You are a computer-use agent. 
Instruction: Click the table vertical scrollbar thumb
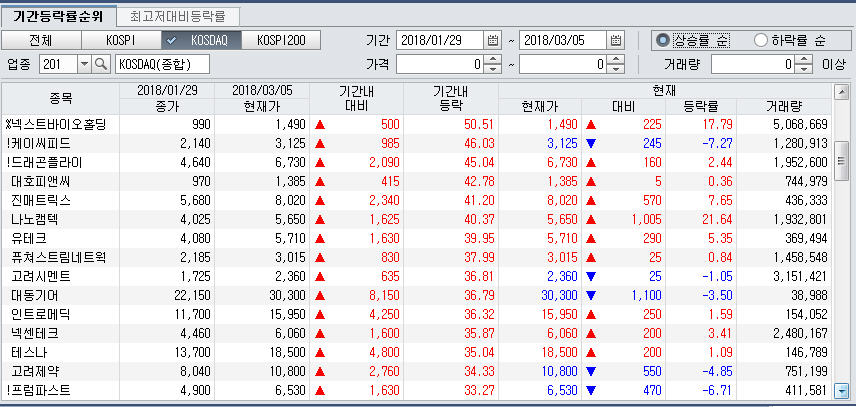(842, 160)
